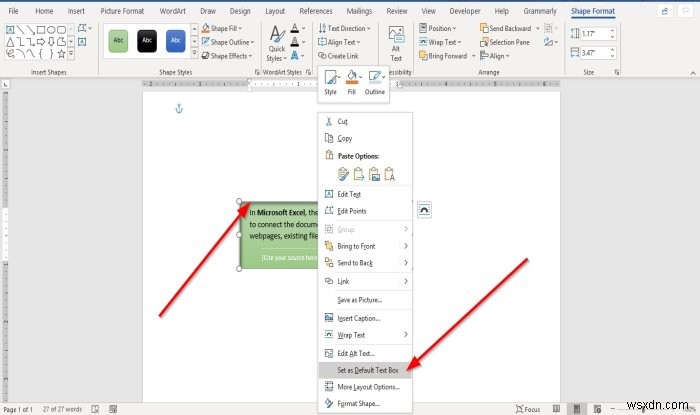Viewport: 700px width, 415px height.
Task: Click the Fill bucket in mini toolbar
Action: (x=352, y=77)
